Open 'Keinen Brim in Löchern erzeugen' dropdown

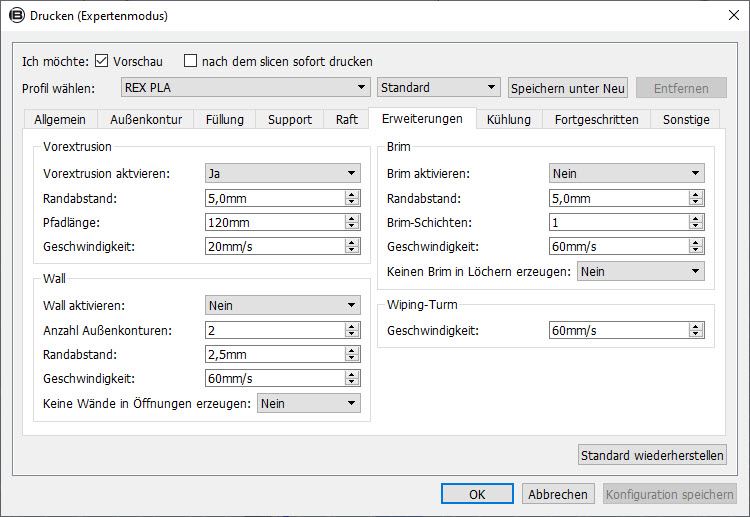(640, 271)
